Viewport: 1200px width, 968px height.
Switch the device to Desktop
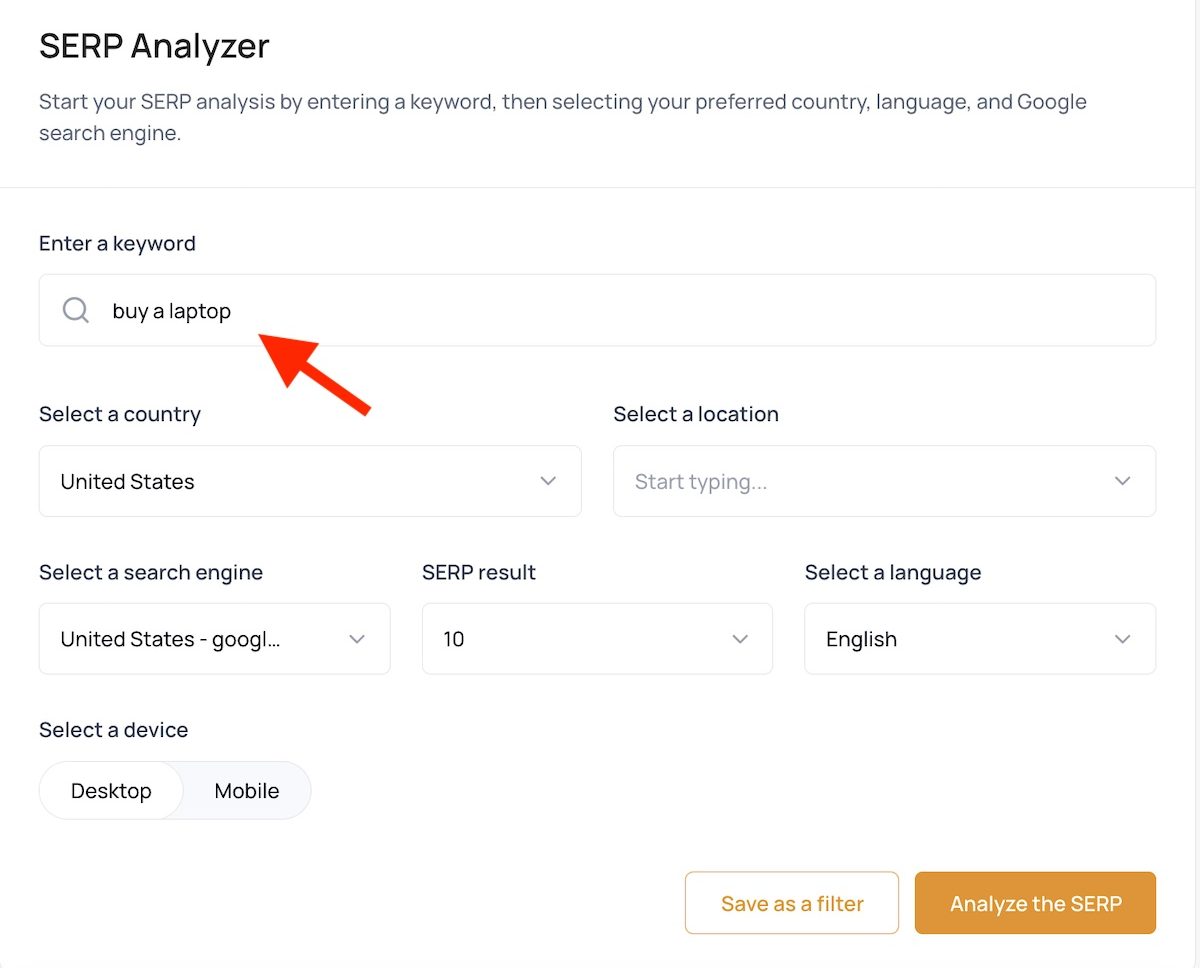point(111,791)
